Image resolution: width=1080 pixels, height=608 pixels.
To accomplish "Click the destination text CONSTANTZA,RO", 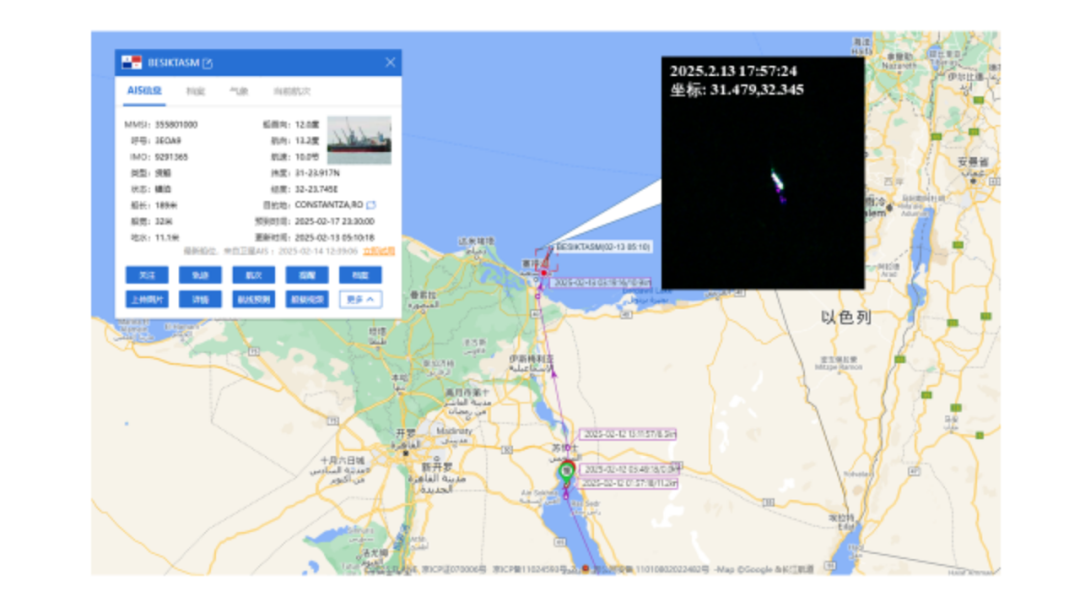I will pos(329,205).
